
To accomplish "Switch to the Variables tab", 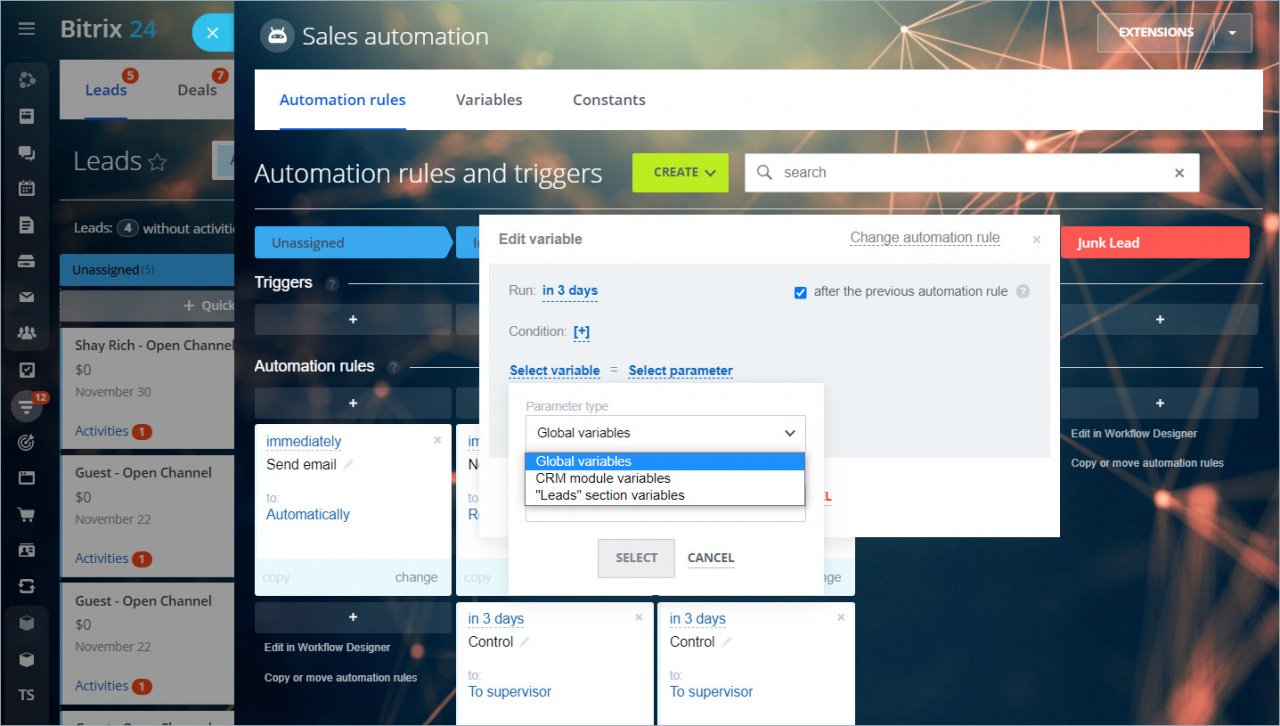I will coord(489,100).
